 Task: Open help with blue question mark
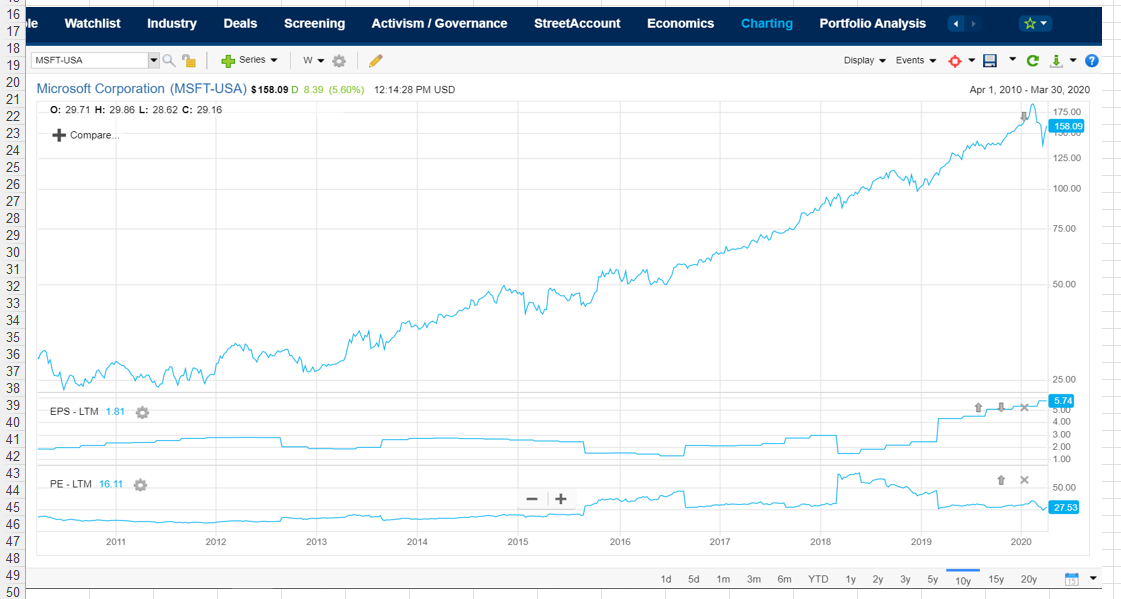coord(1091,61)
